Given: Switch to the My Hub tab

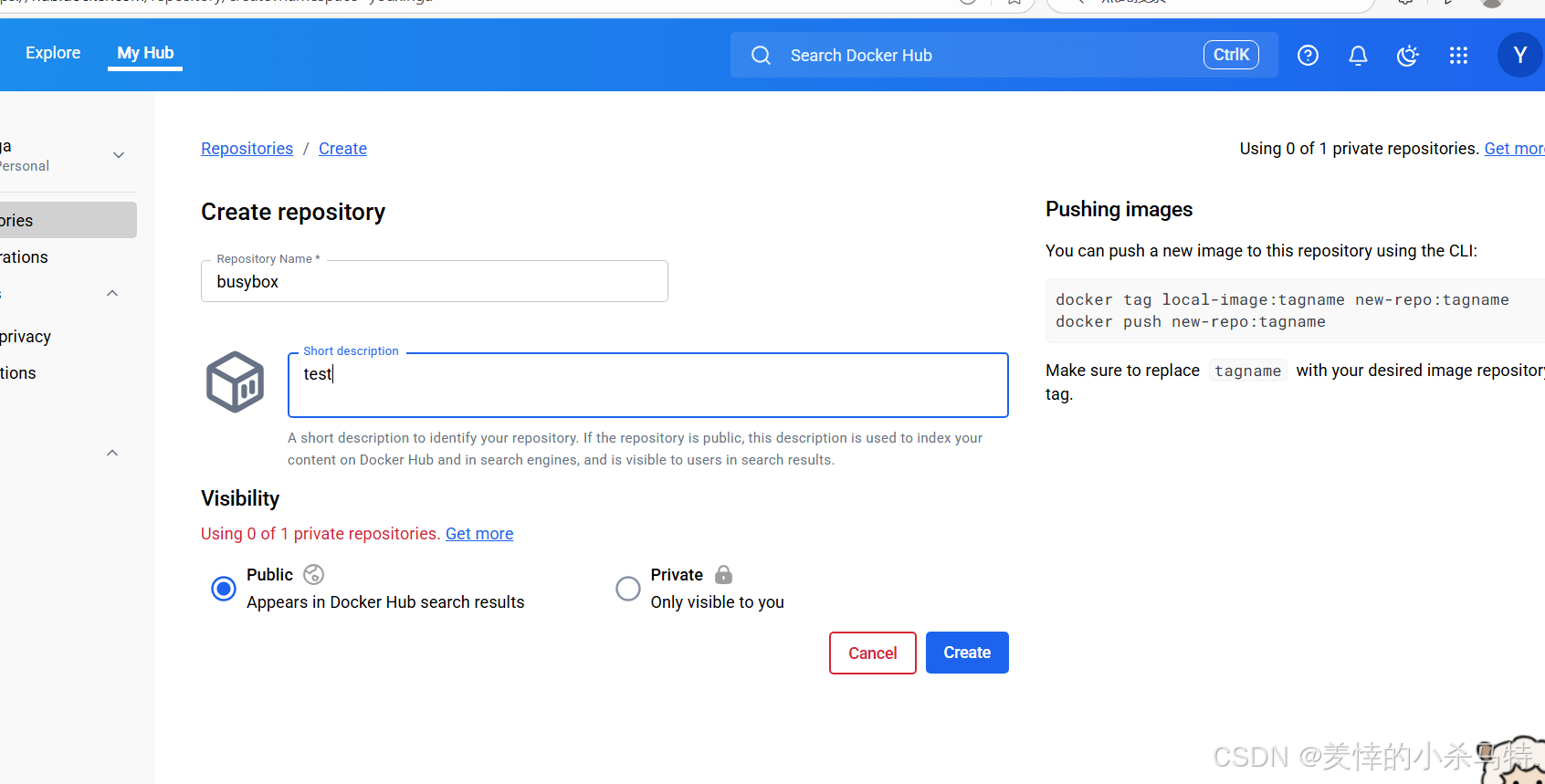Looking at the screenshot, I should click(x=145, y=53).
